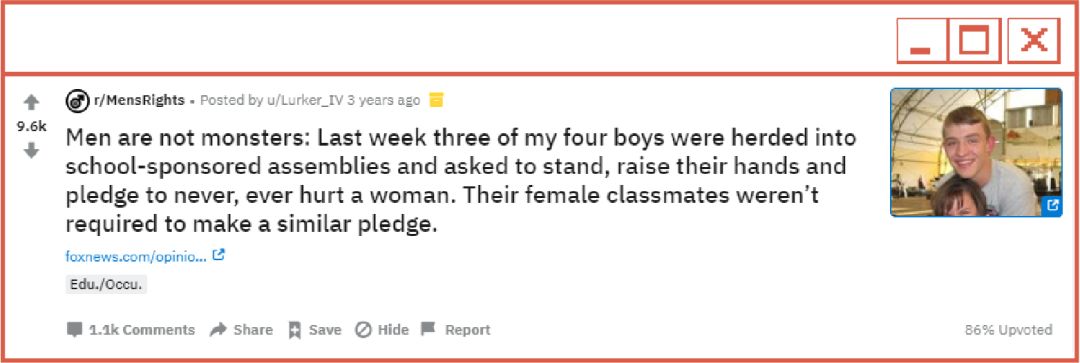Select the Edu./Occu. flair tag
Image resolution: width=1080 pixels, height=363 pixels.
pos(106,284)
